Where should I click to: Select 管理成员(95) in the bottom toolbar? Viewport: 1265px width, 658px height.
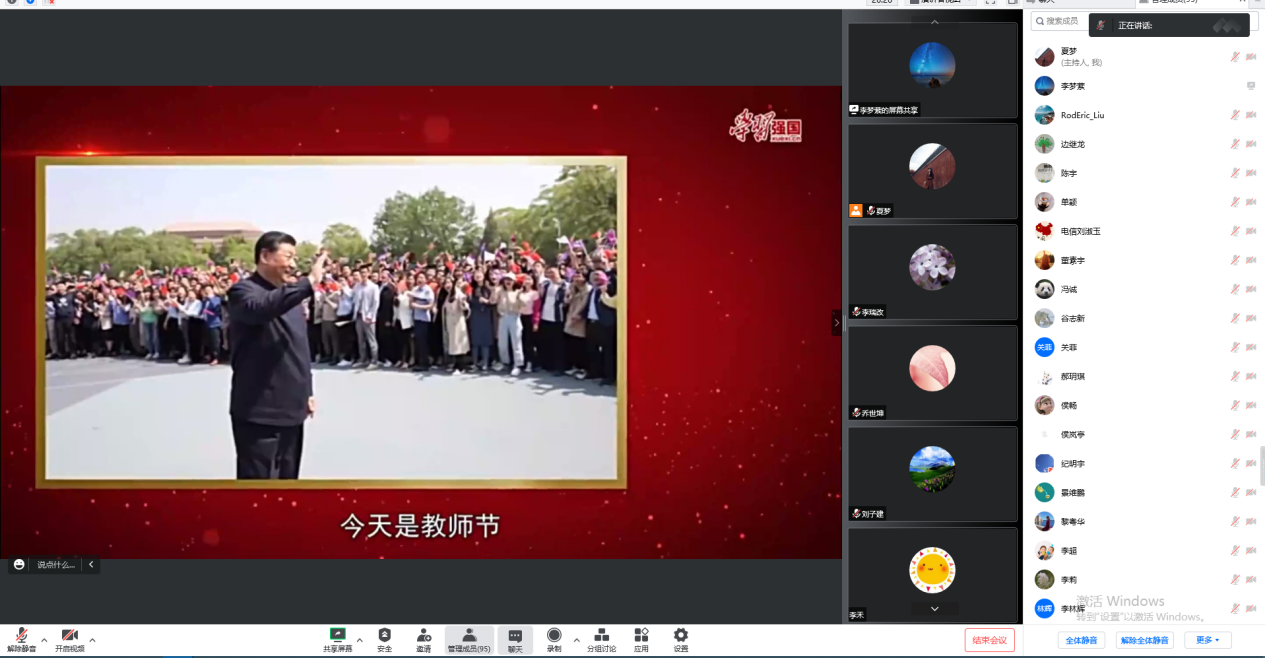point(469,640)
